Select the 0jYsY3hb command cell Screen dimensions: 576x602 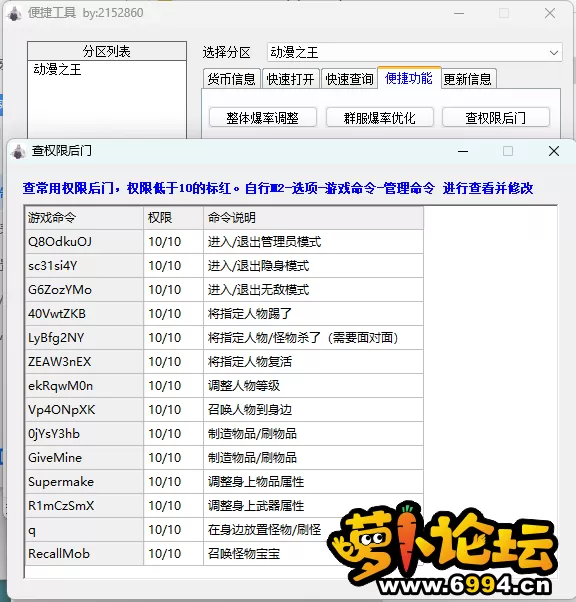pyautogui.click(x=84, y=434)
